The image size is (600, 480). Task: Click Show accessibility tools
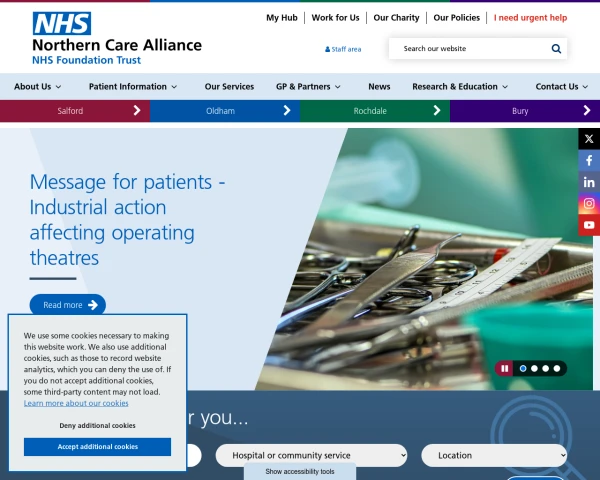tap(300, 472)
